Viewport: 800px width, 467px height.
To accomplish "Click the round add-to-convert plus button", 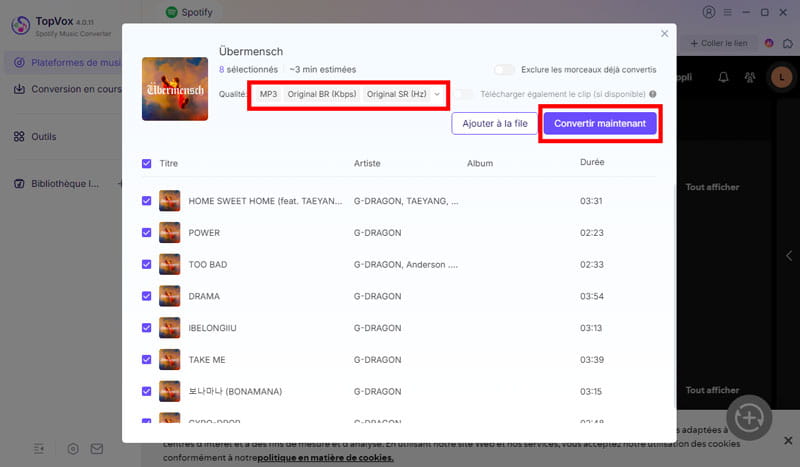I will (749, 418).
